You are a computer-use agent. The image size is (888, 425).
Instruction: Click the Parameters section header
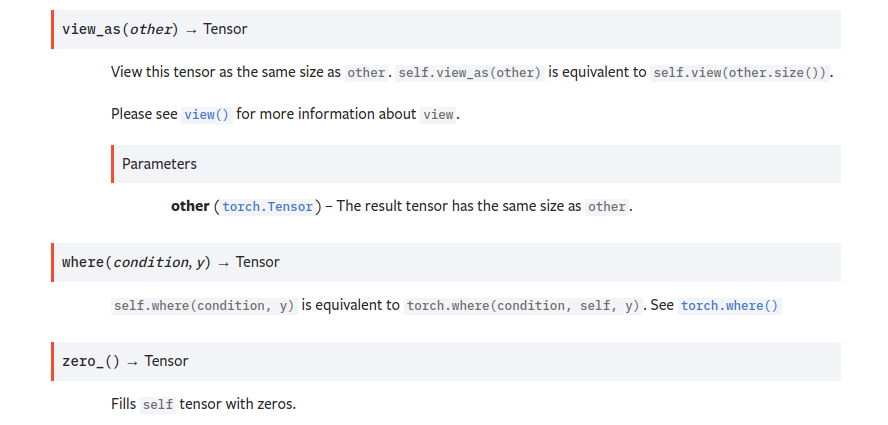160,164
